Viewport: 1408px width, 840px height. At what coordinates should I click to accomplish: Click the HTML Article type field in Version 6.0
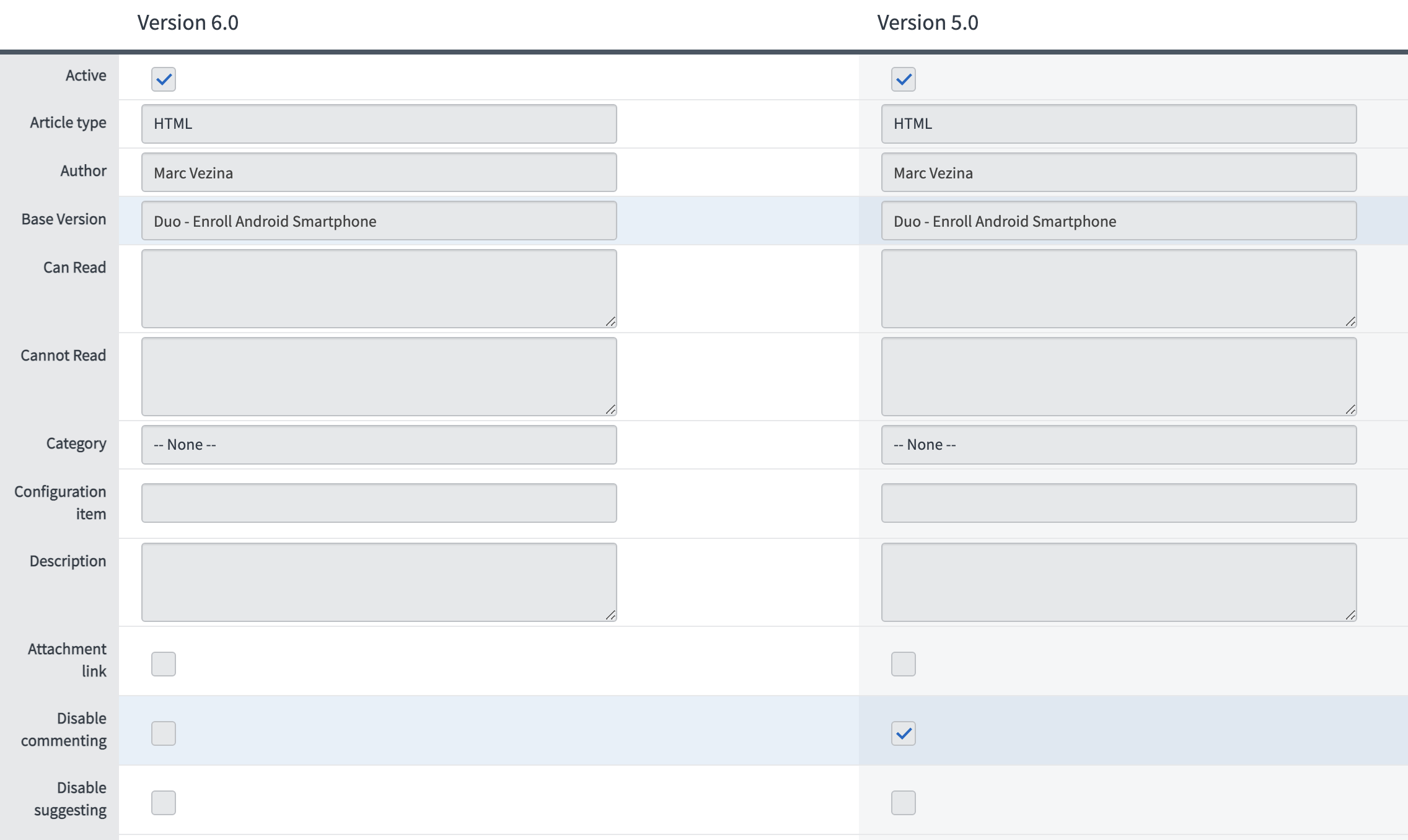[x=379, y=123]
